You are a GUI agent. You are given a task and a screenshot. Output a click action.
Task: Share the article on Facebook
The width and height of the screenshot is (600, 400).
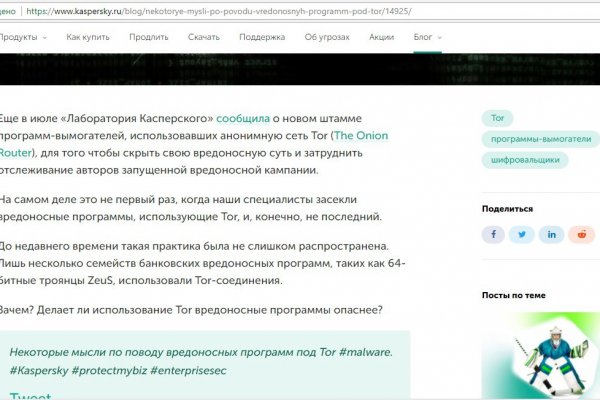[493, 234]
